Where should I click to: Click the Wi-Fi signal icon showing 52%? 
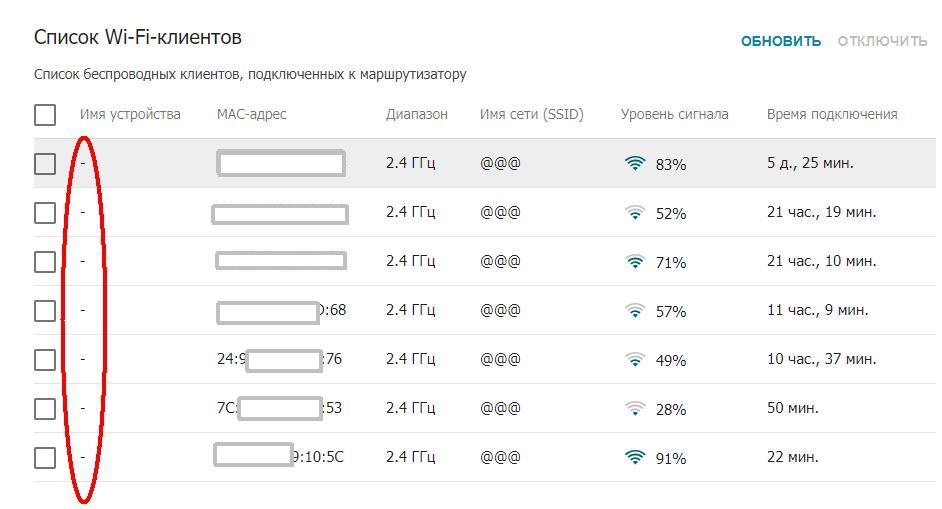point(635,212)
